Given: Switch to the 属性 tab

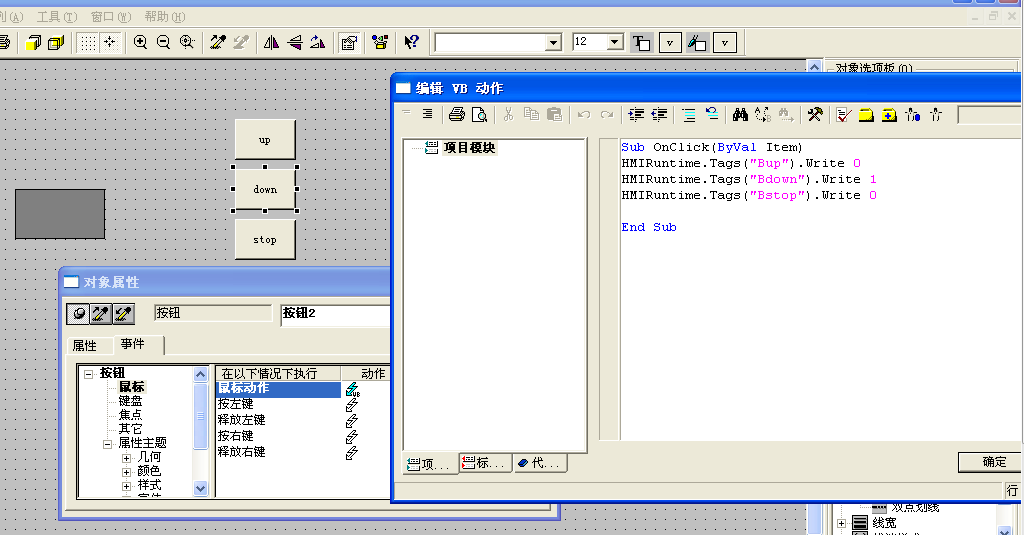Looking at the screenshot, I should 85,345.
